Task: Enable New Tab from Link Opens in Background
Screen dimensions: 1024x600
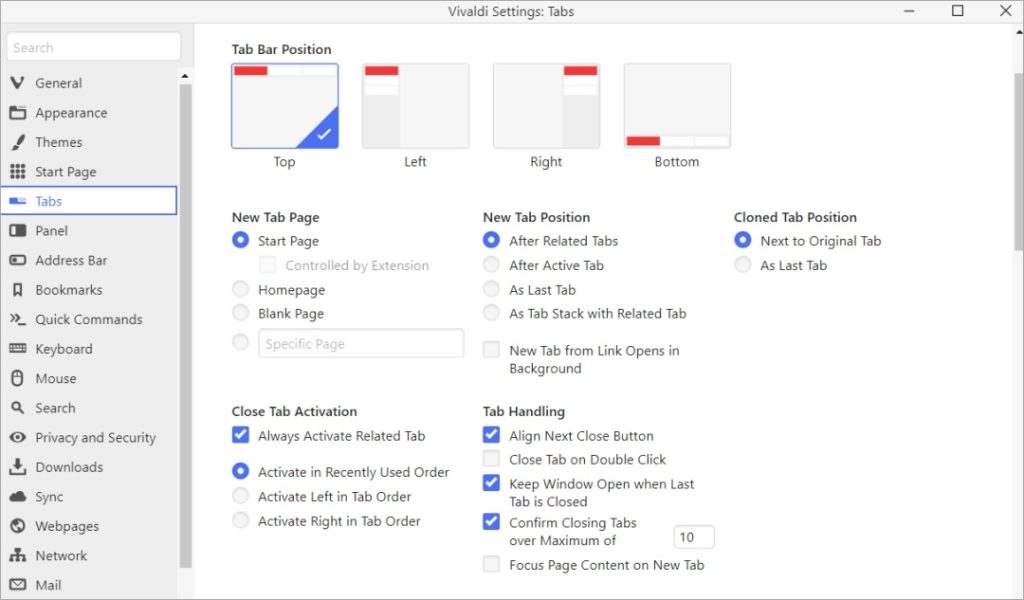Action: (x=491, y=349)
